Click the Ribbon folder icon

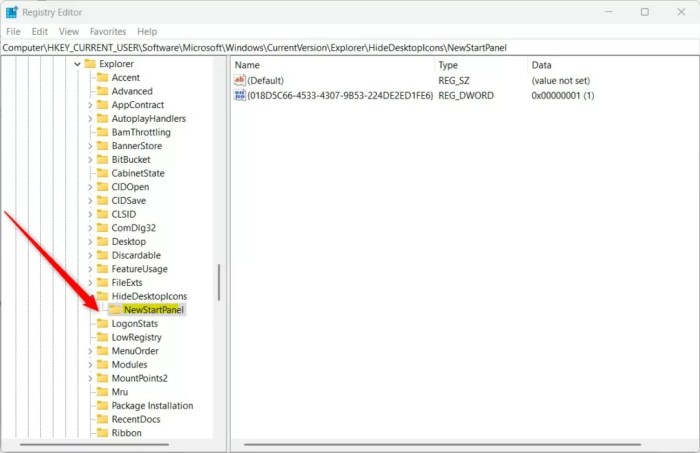[x=103, y=433]
